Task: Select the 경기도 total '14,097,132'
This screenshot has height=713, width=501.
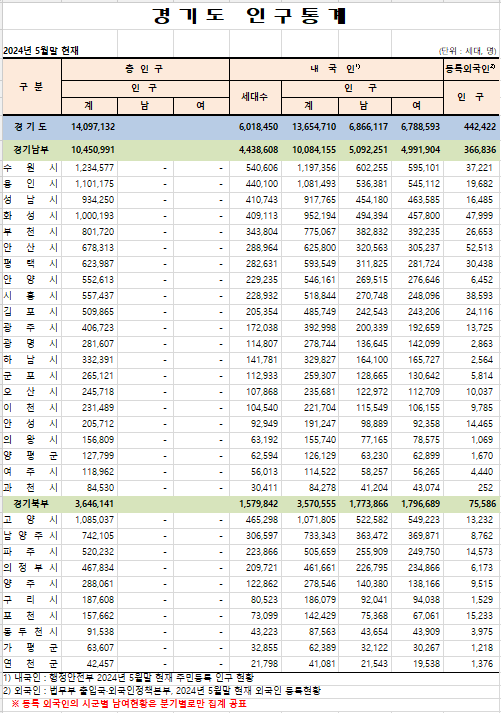Action: (x=93, y=127)
